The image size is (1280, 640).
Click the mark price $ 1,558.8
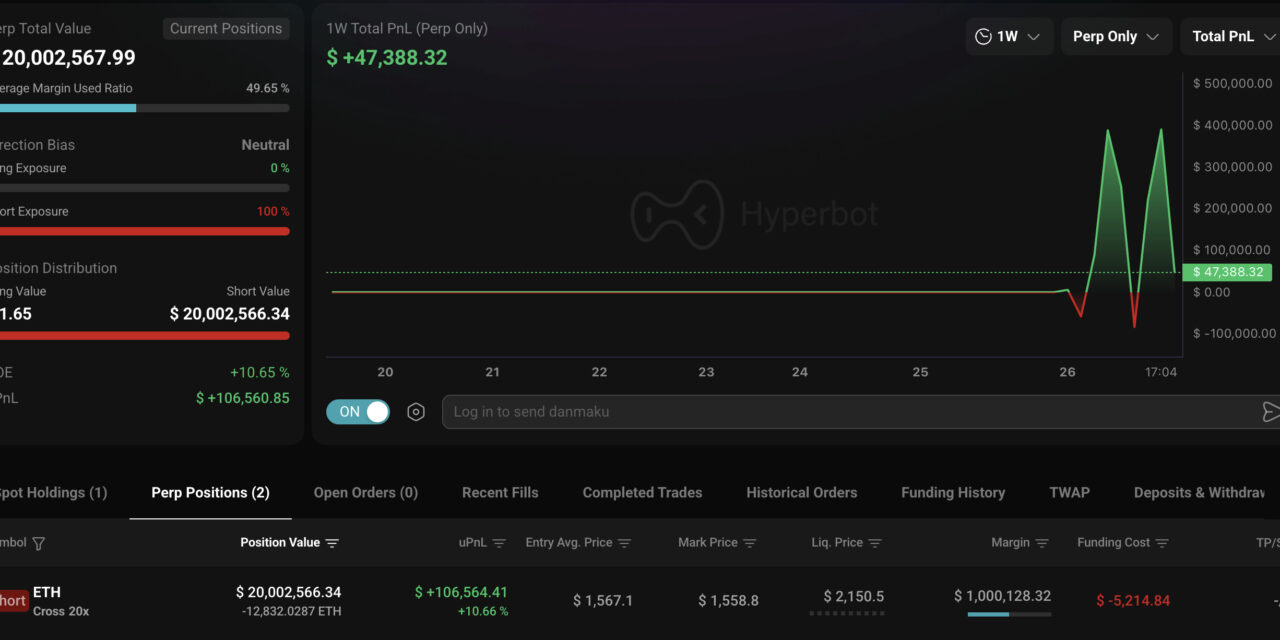pos(728,601)
